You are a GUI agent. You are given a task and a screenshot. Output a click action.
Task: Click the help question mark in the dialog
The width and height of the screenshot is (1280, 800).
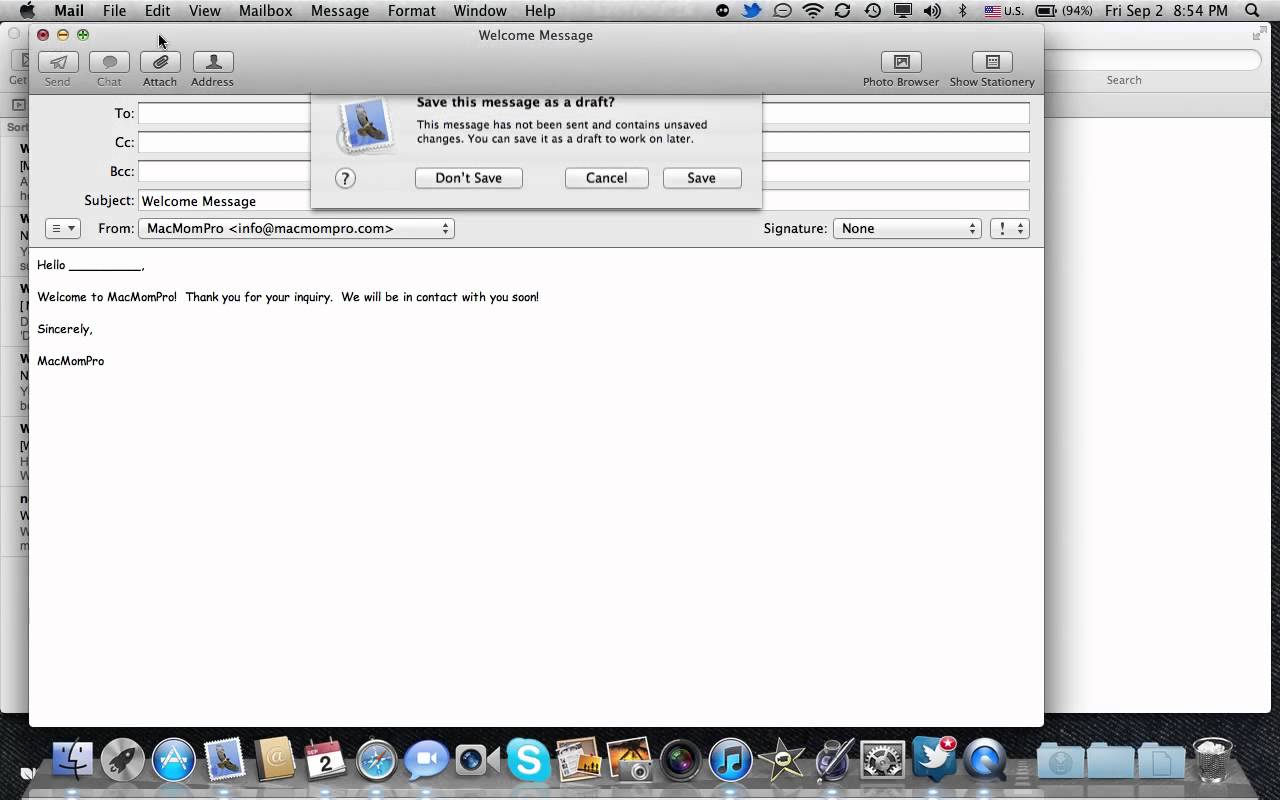345,178
